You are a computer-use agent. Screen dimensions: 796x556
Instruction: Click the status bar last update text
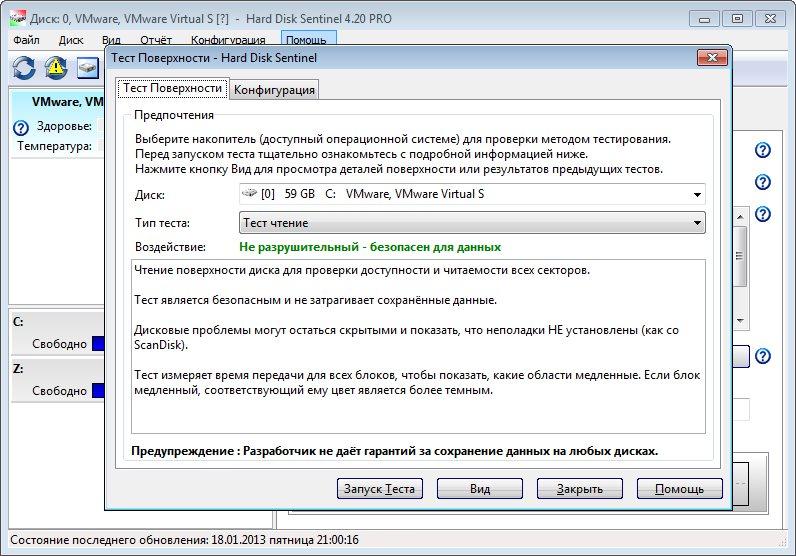tap(184, 540)
